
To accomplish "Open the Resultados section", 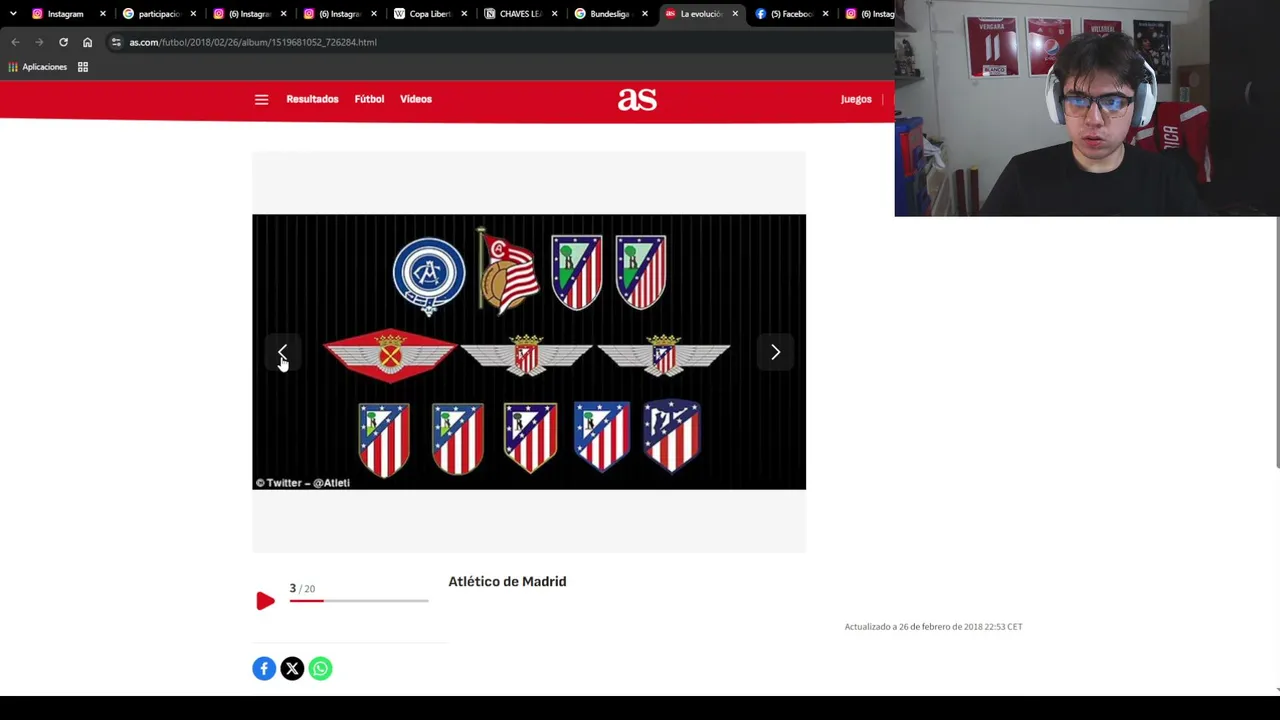I will click(312, 99).
